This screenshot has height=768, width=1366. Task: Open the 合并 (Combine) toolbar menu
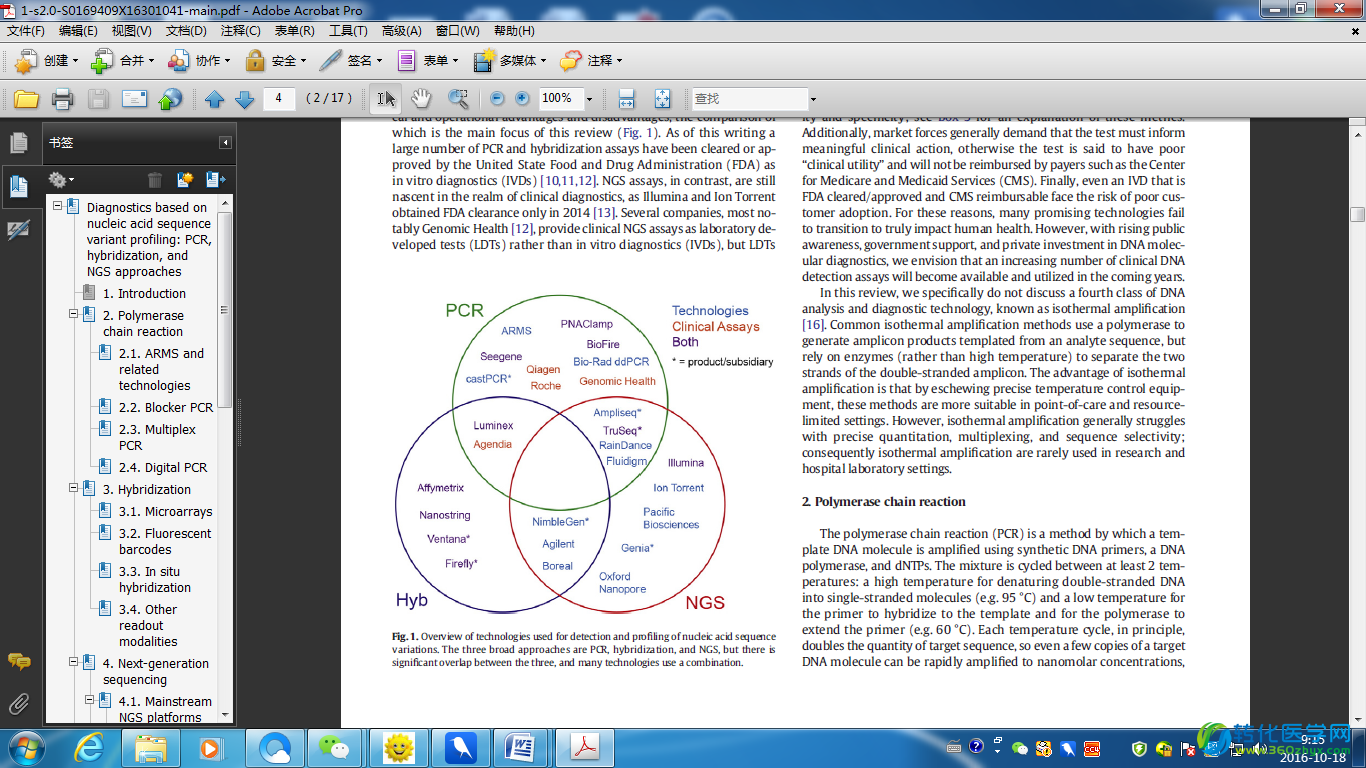tap(123, 61)
